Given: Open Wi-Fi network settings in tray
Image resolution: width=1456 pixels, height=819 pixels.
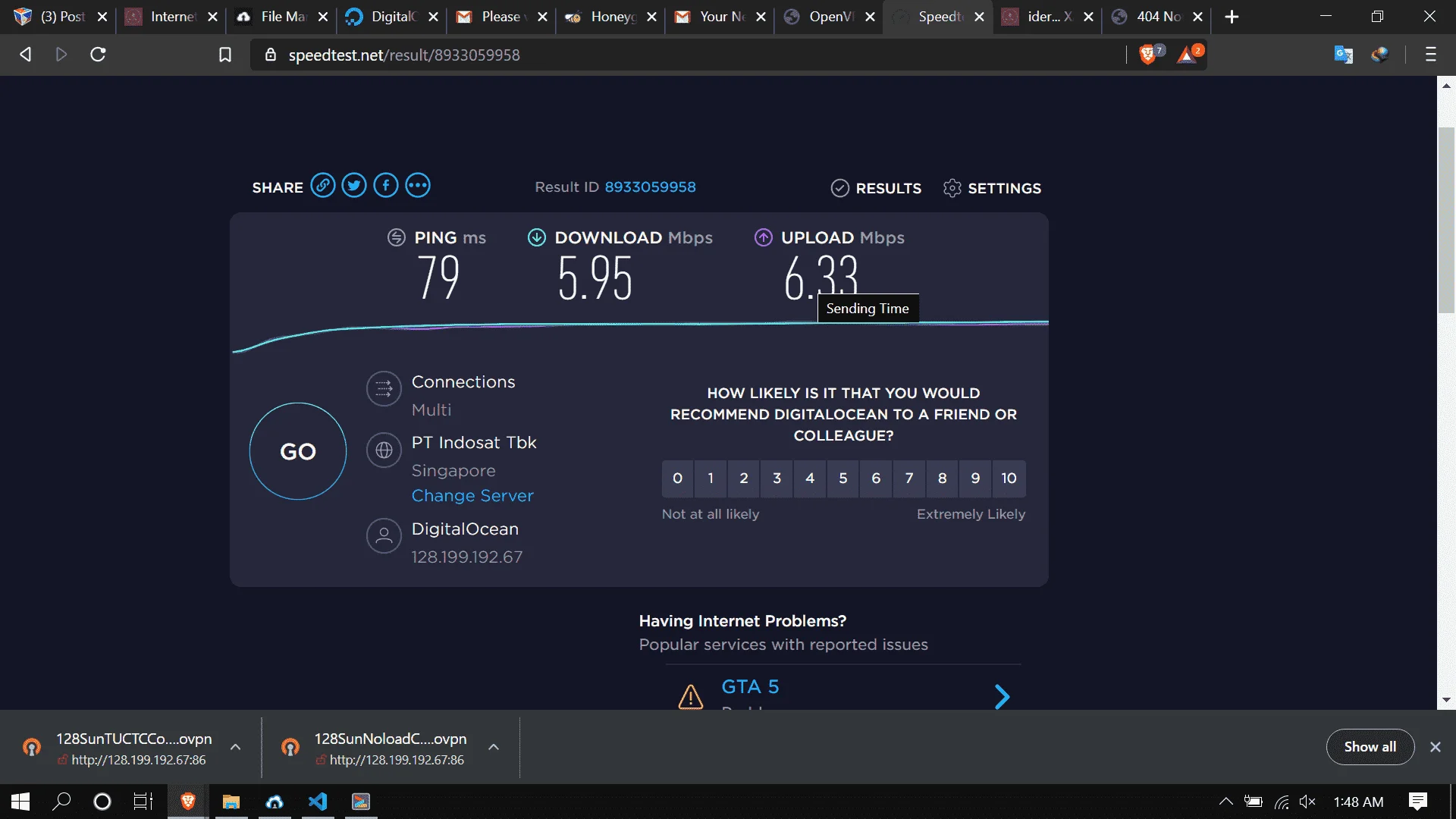Looking at the screenshot, I should (1282, 802).
